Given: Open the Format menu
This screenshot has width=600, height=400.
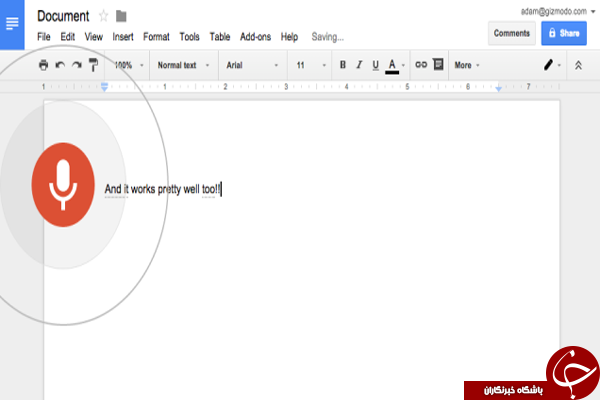Looking at the screenshot, I should tap(156, 37).
